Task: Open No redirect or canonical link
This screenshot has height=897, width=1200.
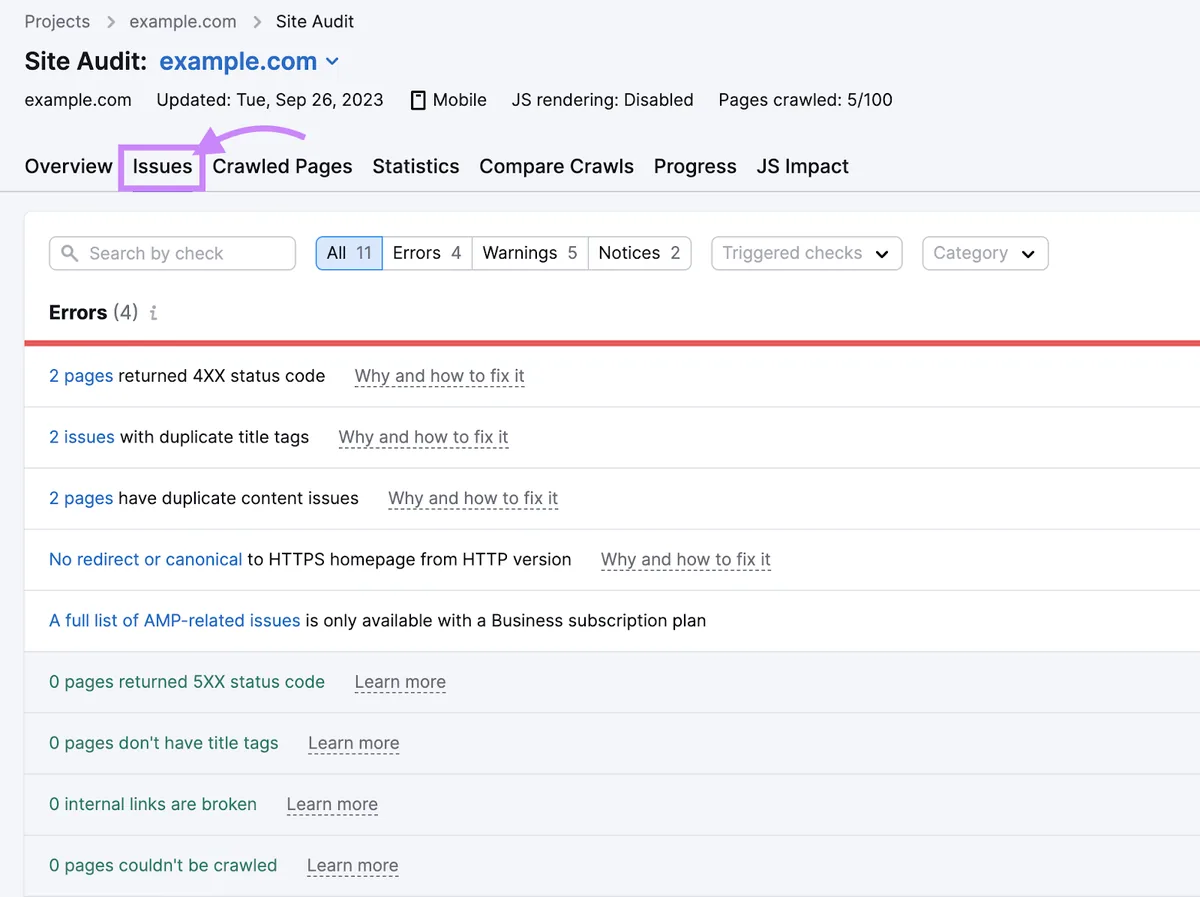Action: pyautogui.click(x=145, y=559)
